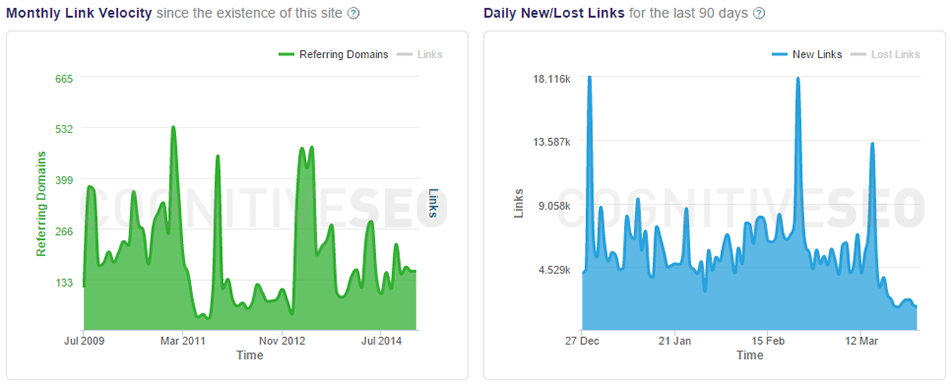Click the 4.529k y-axis value
Viewport: 950px width, 385px height.
point(555,270)
